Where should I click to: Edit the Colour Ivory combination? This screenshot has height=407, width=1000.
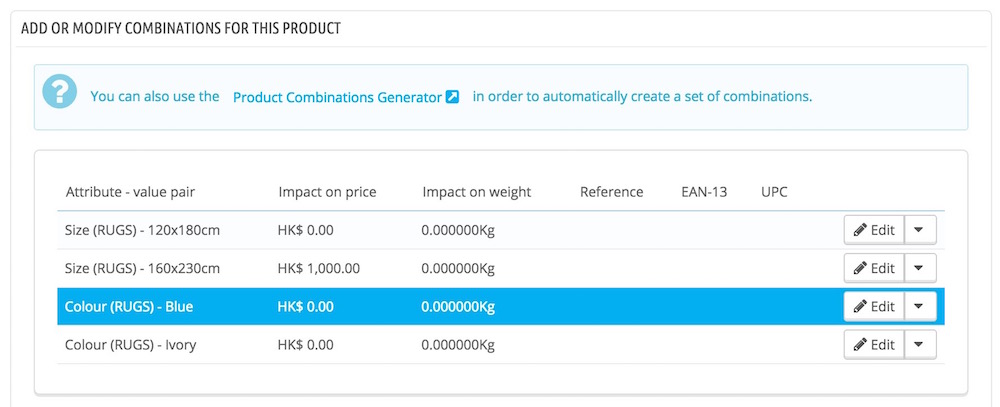click(x=874, y=345)
